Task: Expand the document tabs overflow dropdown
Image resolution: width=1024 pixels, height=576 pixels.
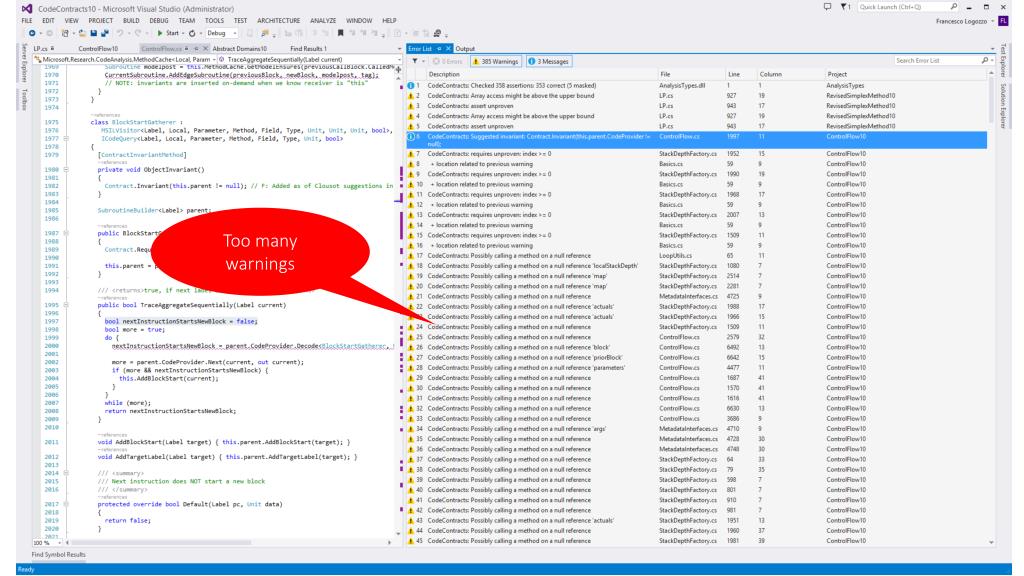Action: pos(399,49)
